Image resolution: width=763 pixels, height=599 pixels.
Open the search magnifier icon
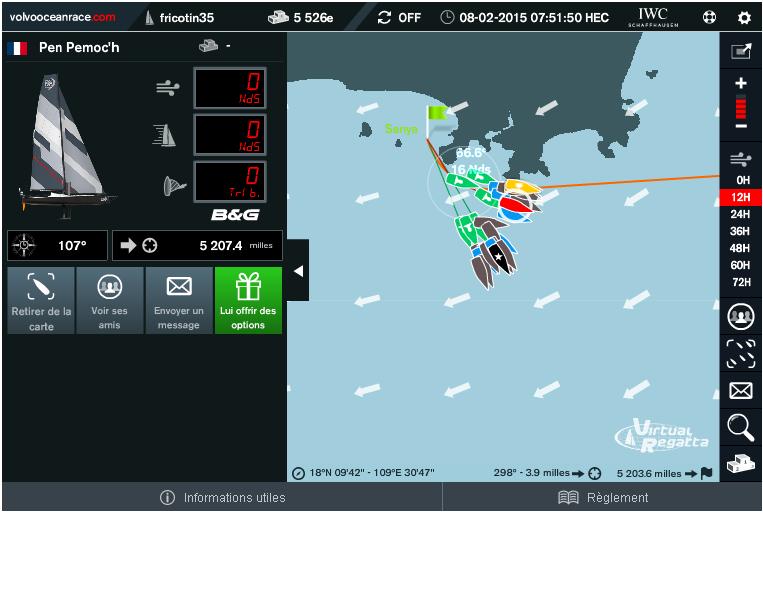pos(741,427)
